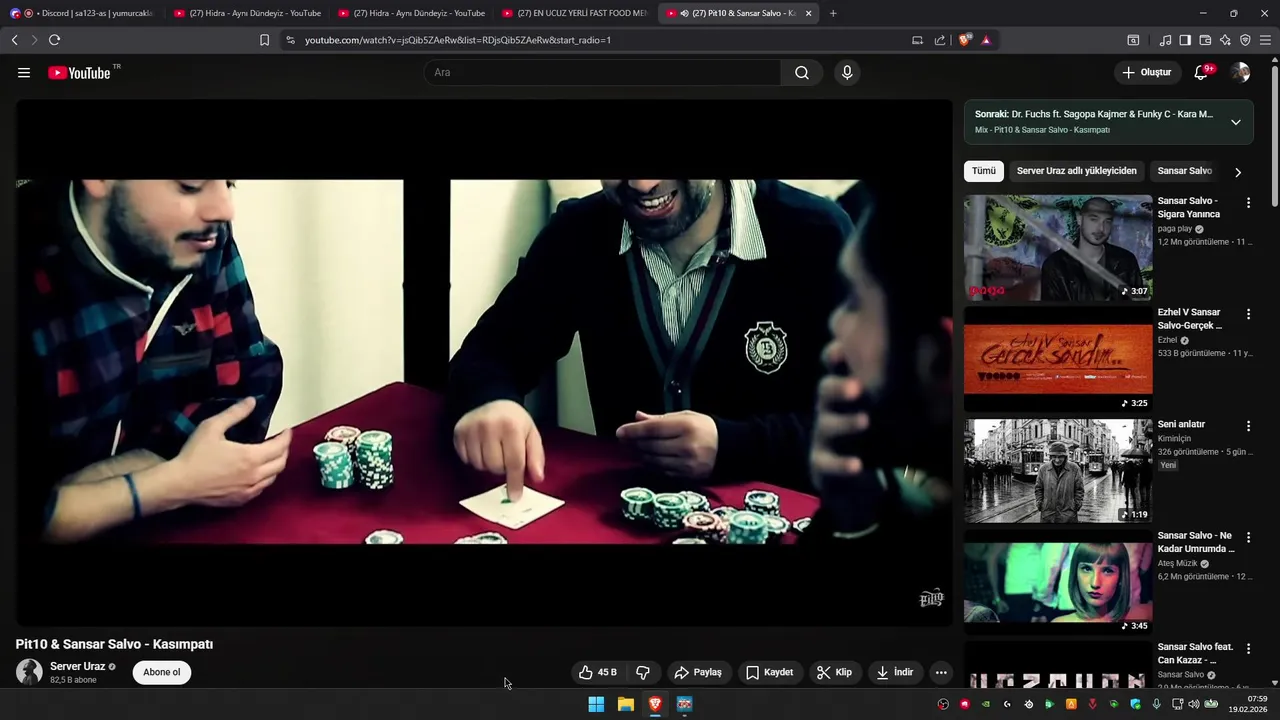This screenshot has width=1280, height=720.
Task: Click the search magnifier button
Action: click(802, 72)
